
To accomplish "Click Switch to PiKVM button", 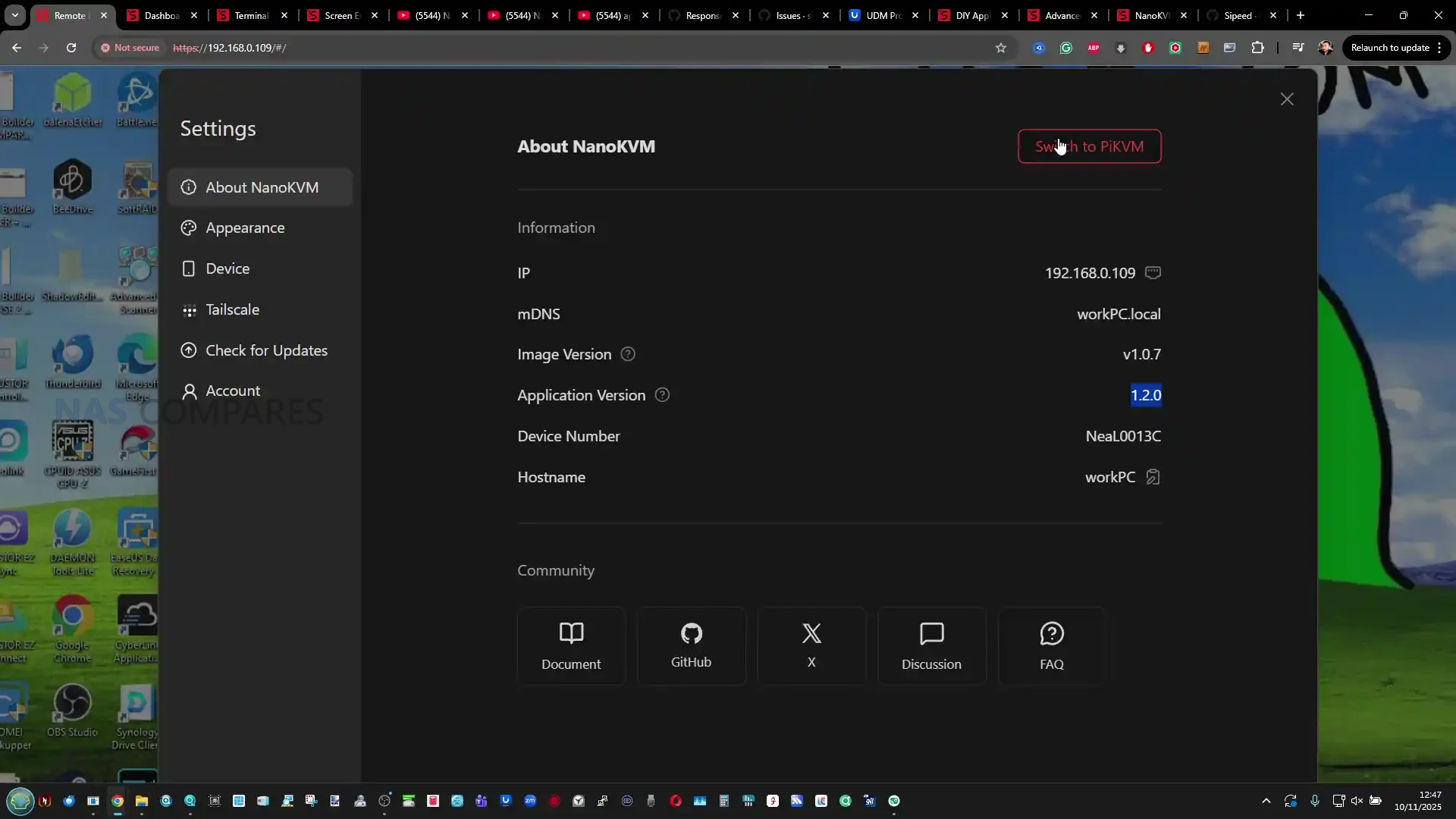I will tap(1089, 146).
